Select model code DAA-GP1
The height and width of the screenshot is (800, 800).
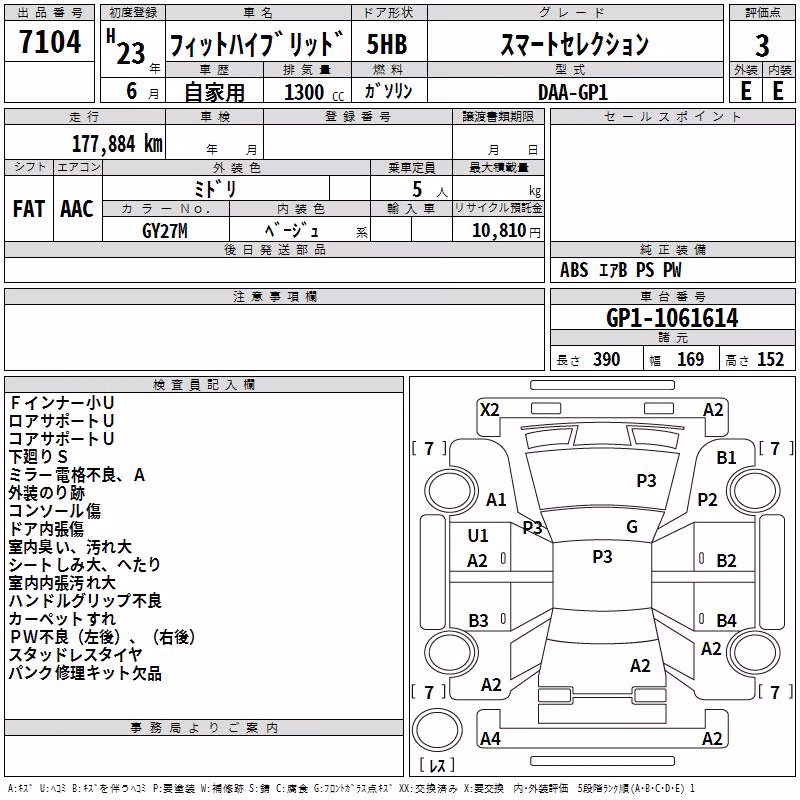coord(573,92)
